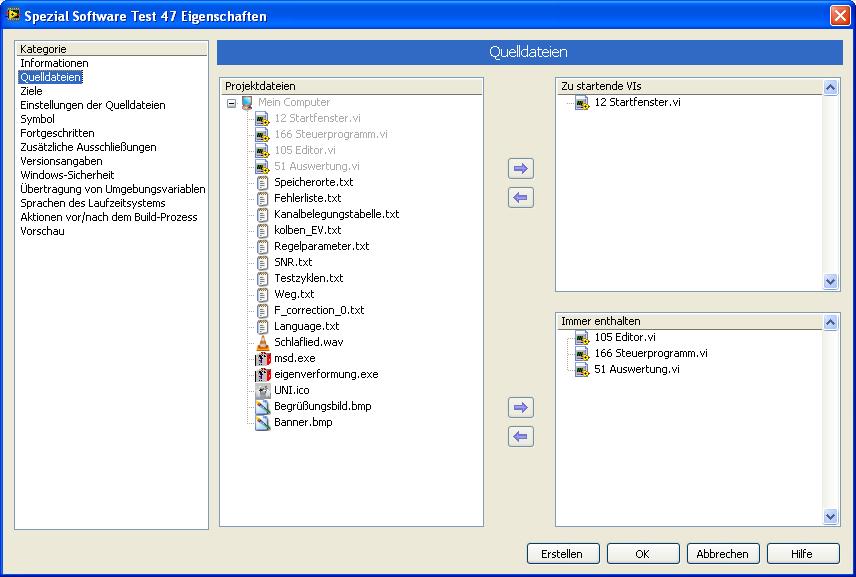Click the Banner.bmp icon

(263, 422)
